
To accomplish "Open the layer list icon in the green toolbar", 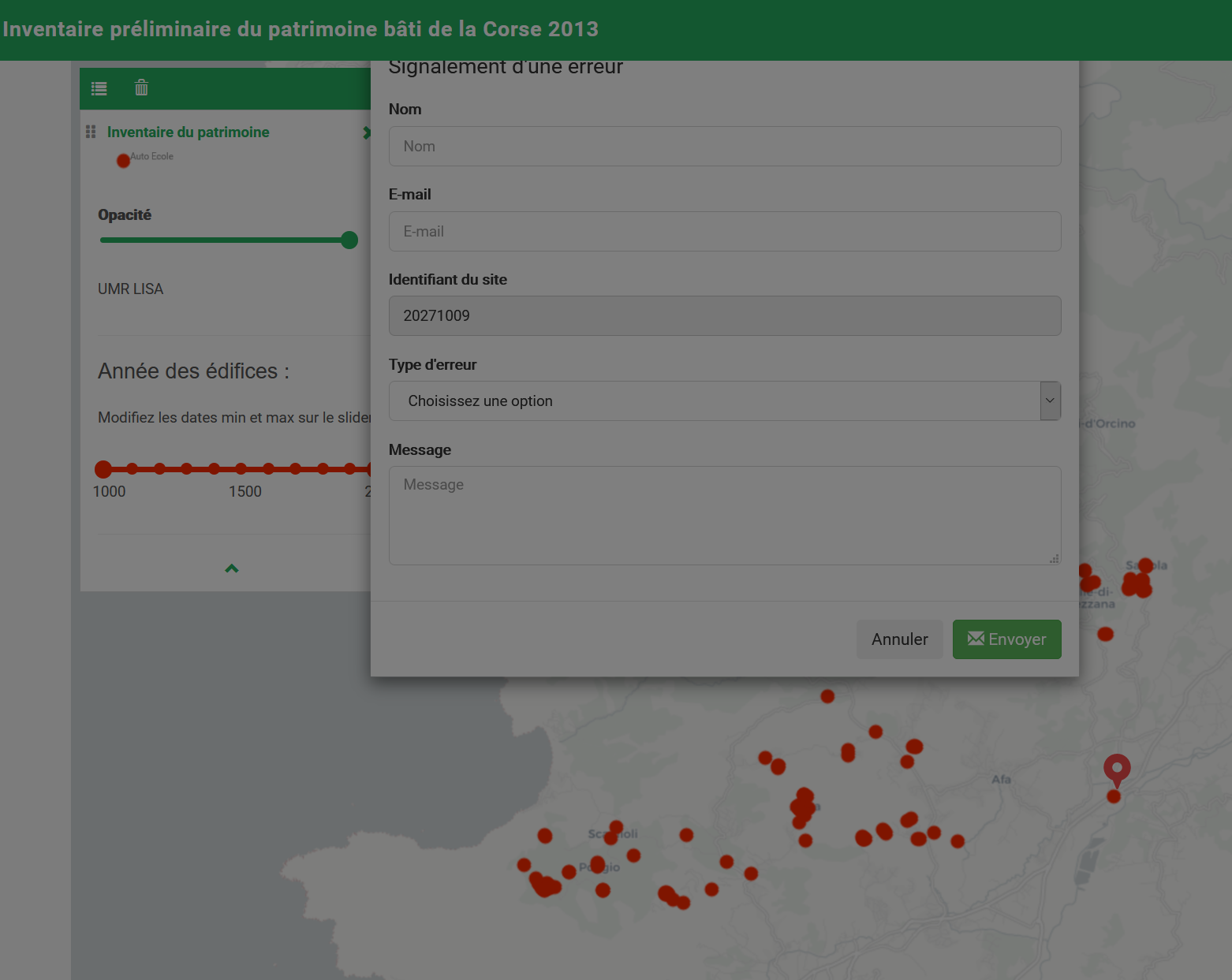I will (99, 88).
